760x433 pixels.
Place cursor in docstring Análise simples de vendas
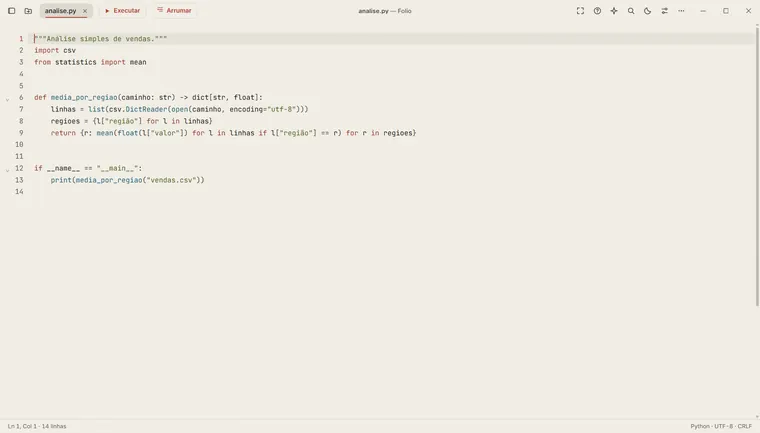click(100, 38)
